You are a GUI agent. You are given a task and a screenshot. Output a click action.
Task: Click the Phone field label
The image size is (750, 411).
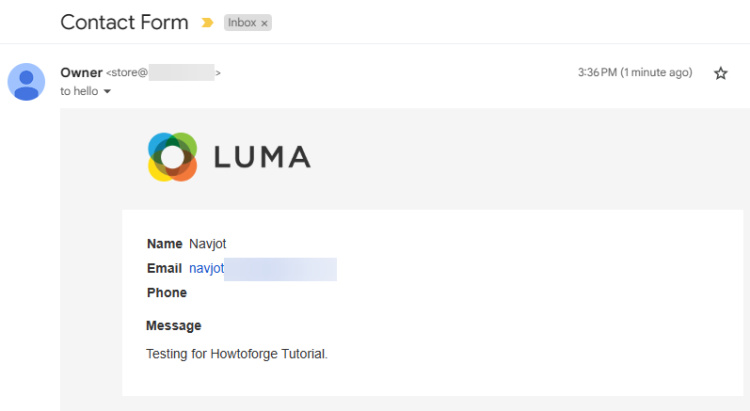pos(167,293)
